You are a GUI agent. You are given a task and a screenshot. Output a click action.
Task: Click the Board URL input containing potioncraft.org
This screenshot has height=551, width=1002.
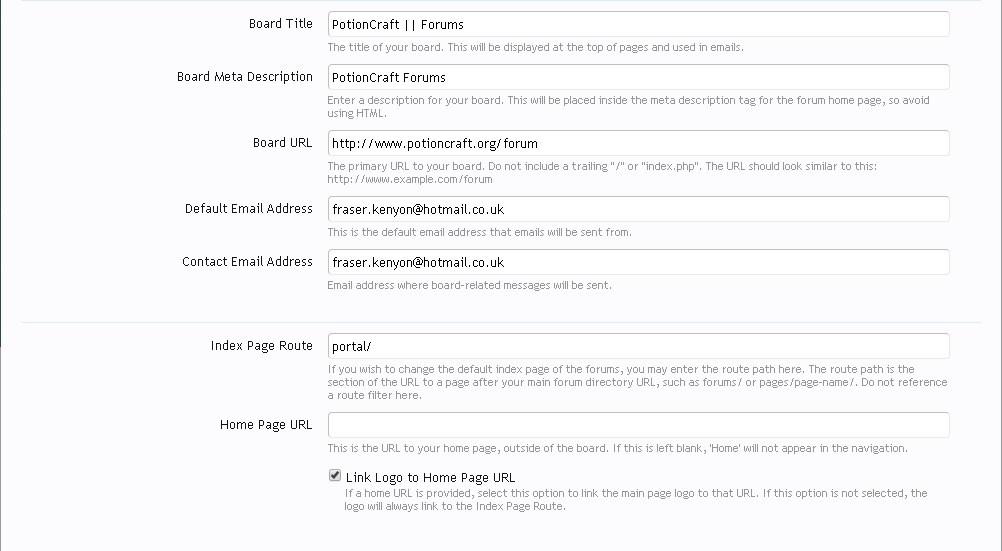[x=638, y=143]
